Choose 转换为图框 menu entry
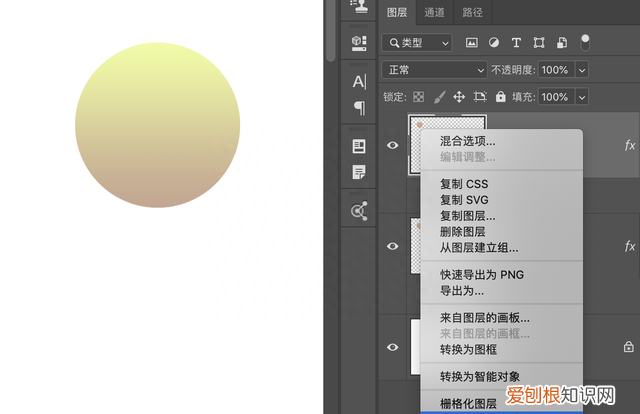 point(502,349)
